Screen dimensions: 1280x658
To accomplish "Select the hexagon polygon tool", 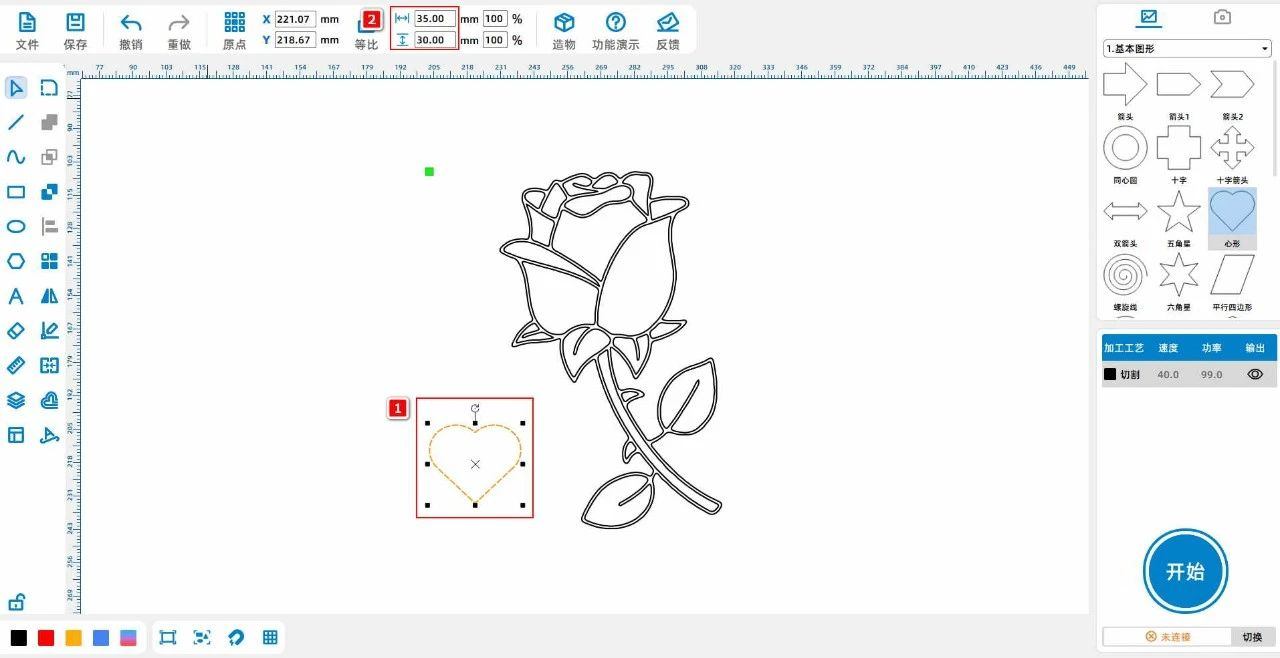I will point(16,261).
